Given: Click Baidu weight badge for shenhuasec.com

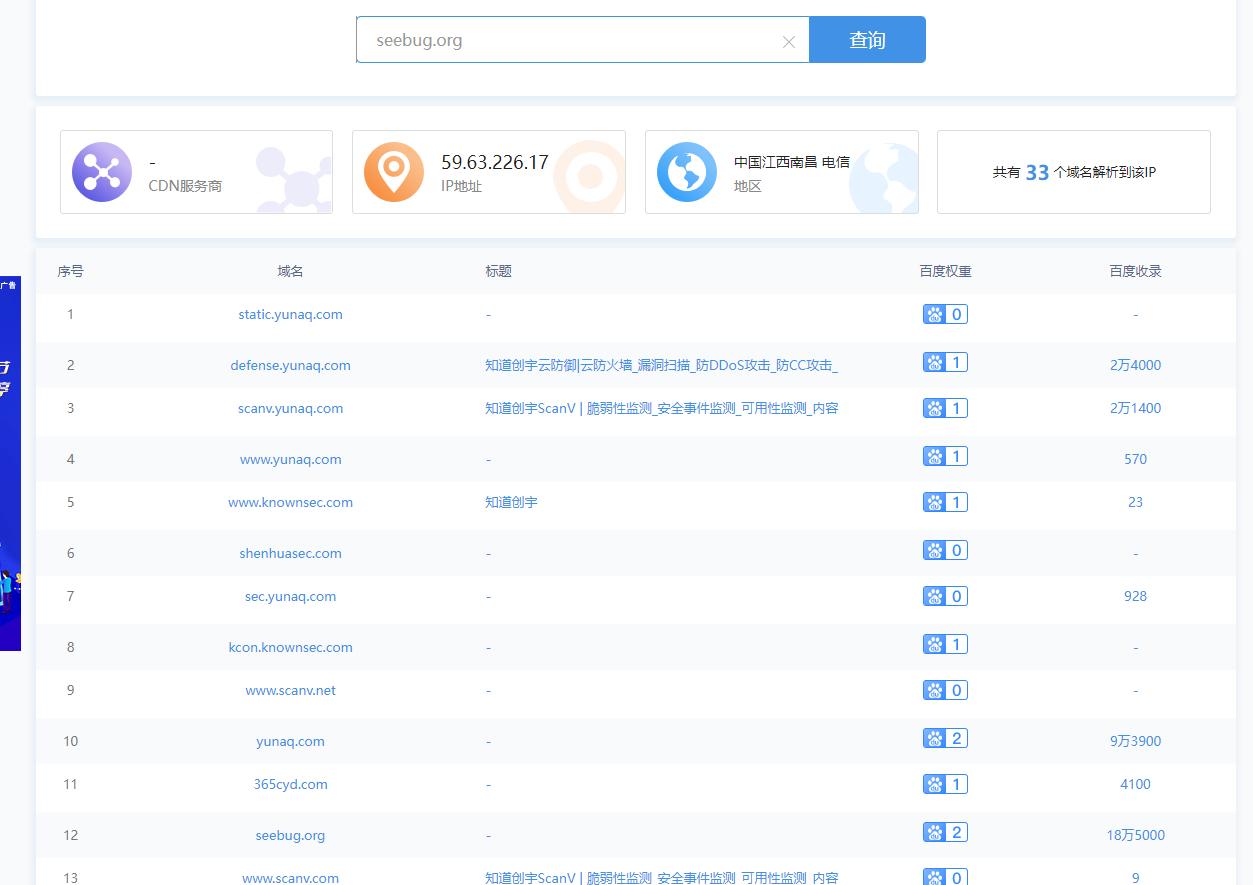Looking at the screenshot, I should click(945, 550).
